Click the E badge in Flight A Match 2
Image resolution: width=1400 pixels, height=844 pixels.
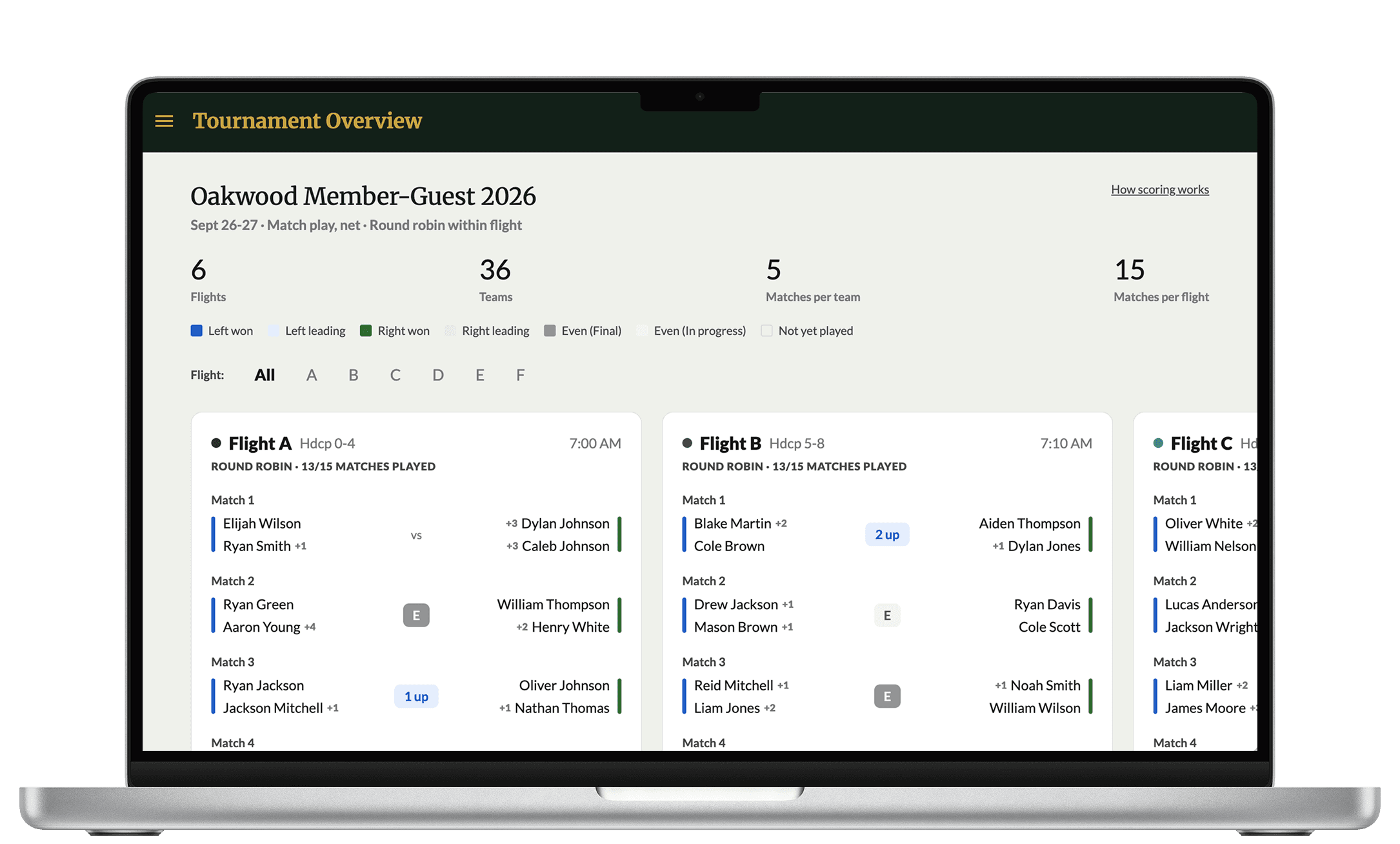pyautogui.click(x=416, y=616)
